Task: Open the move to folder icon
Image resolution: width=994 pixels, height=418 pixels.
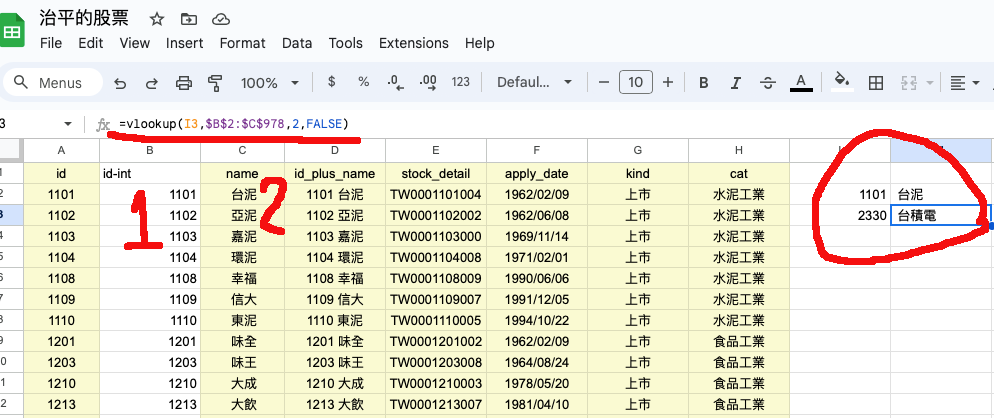Action: click(189, 19)
